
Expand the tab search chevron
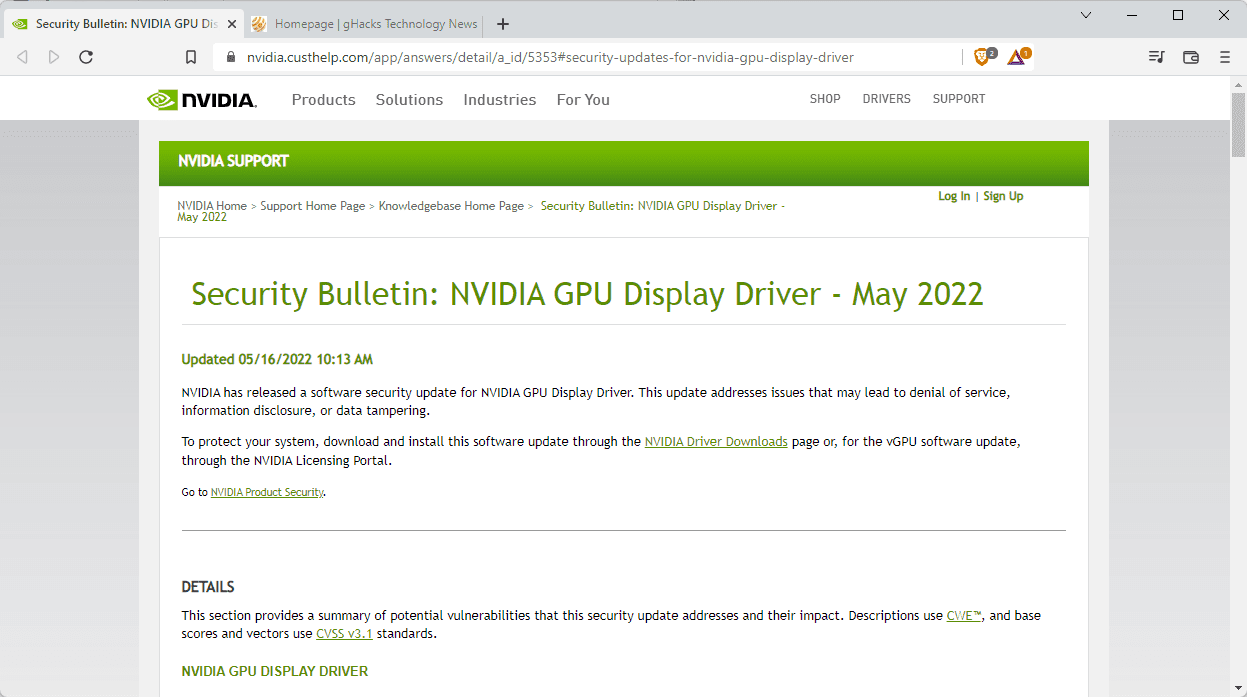1086,15
